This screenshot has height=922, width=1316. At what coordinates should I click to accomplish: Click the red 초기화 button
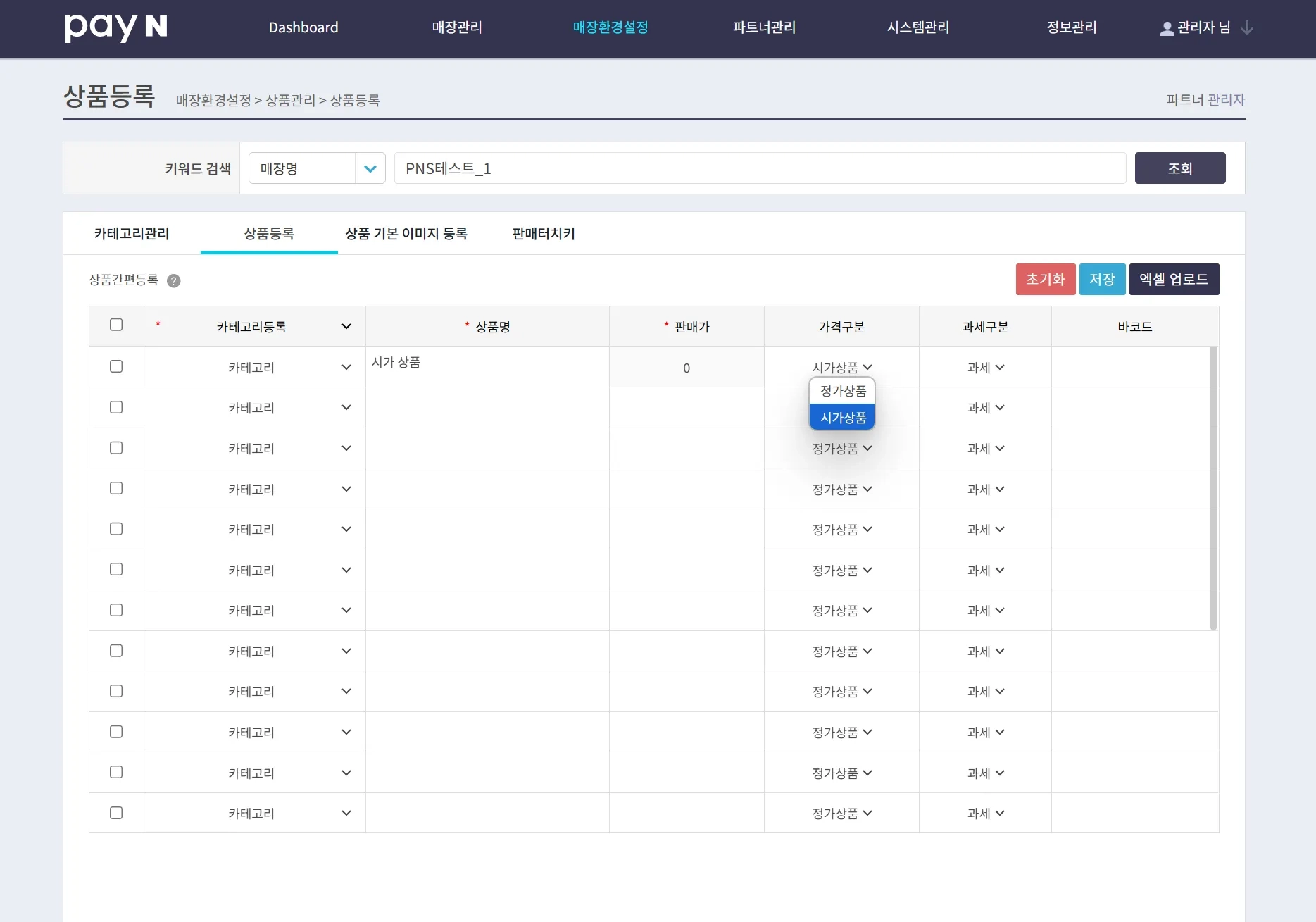[1045, 280]
